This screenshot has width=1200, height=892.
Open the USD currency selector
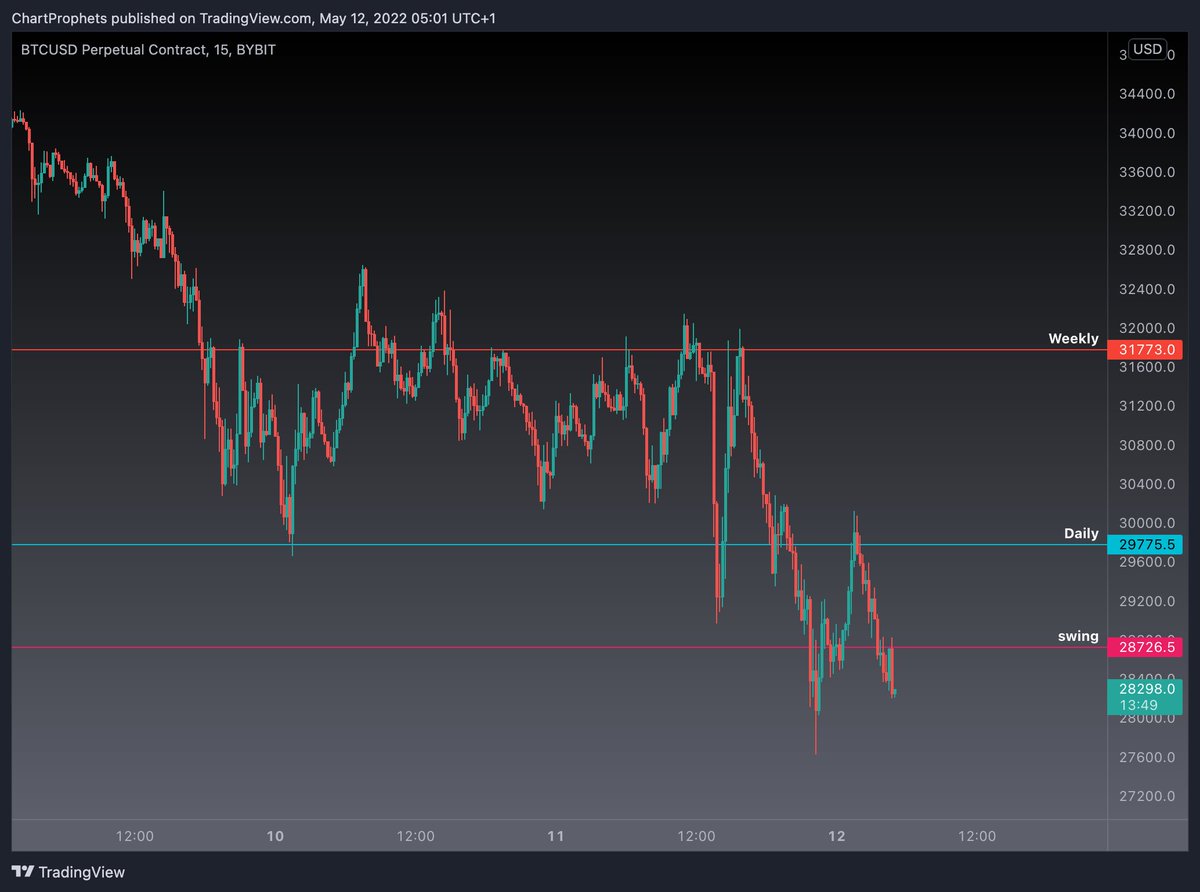[1147, 49]
